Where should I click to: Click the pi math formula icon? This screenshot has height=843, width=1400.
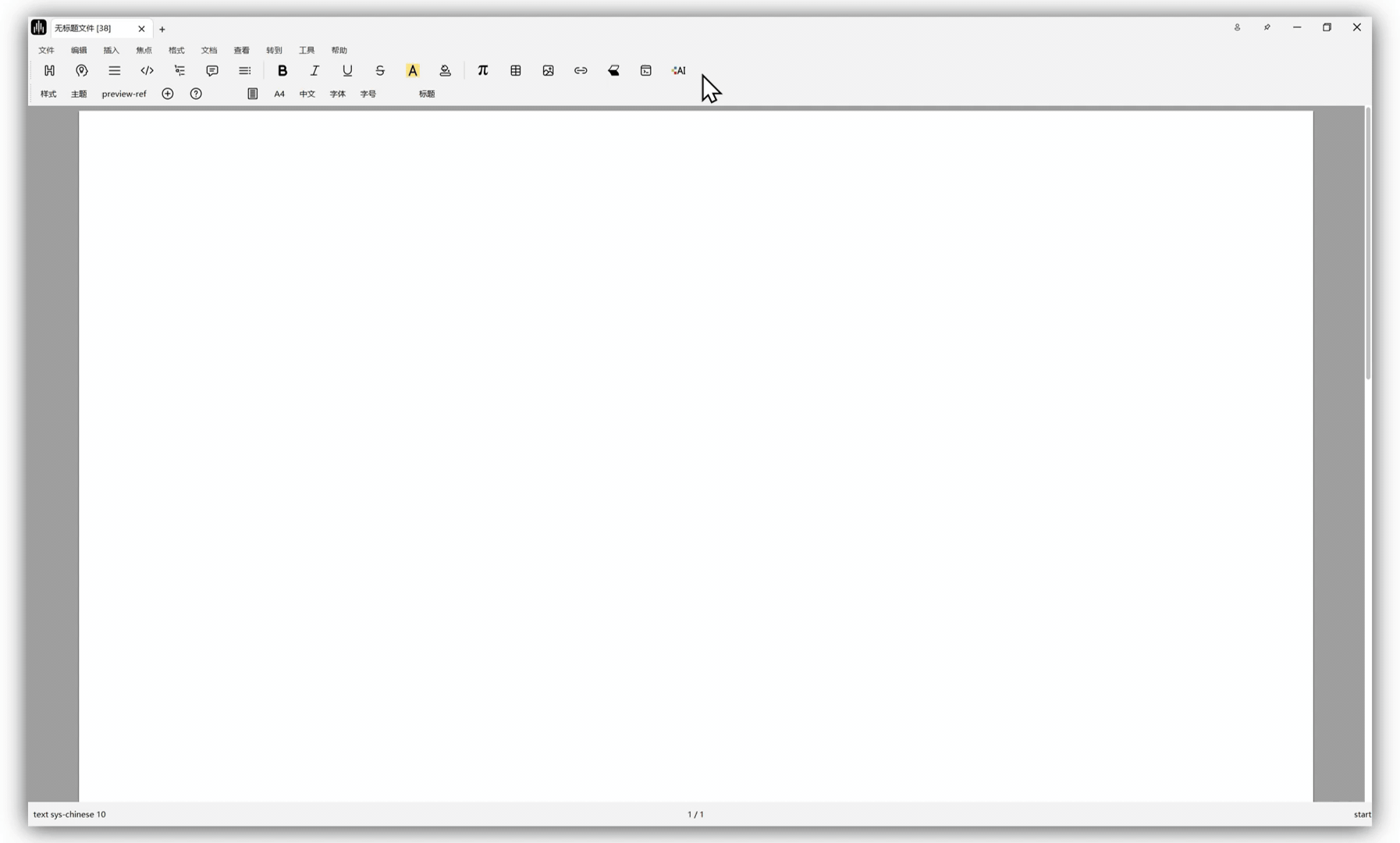coord(482,70)
